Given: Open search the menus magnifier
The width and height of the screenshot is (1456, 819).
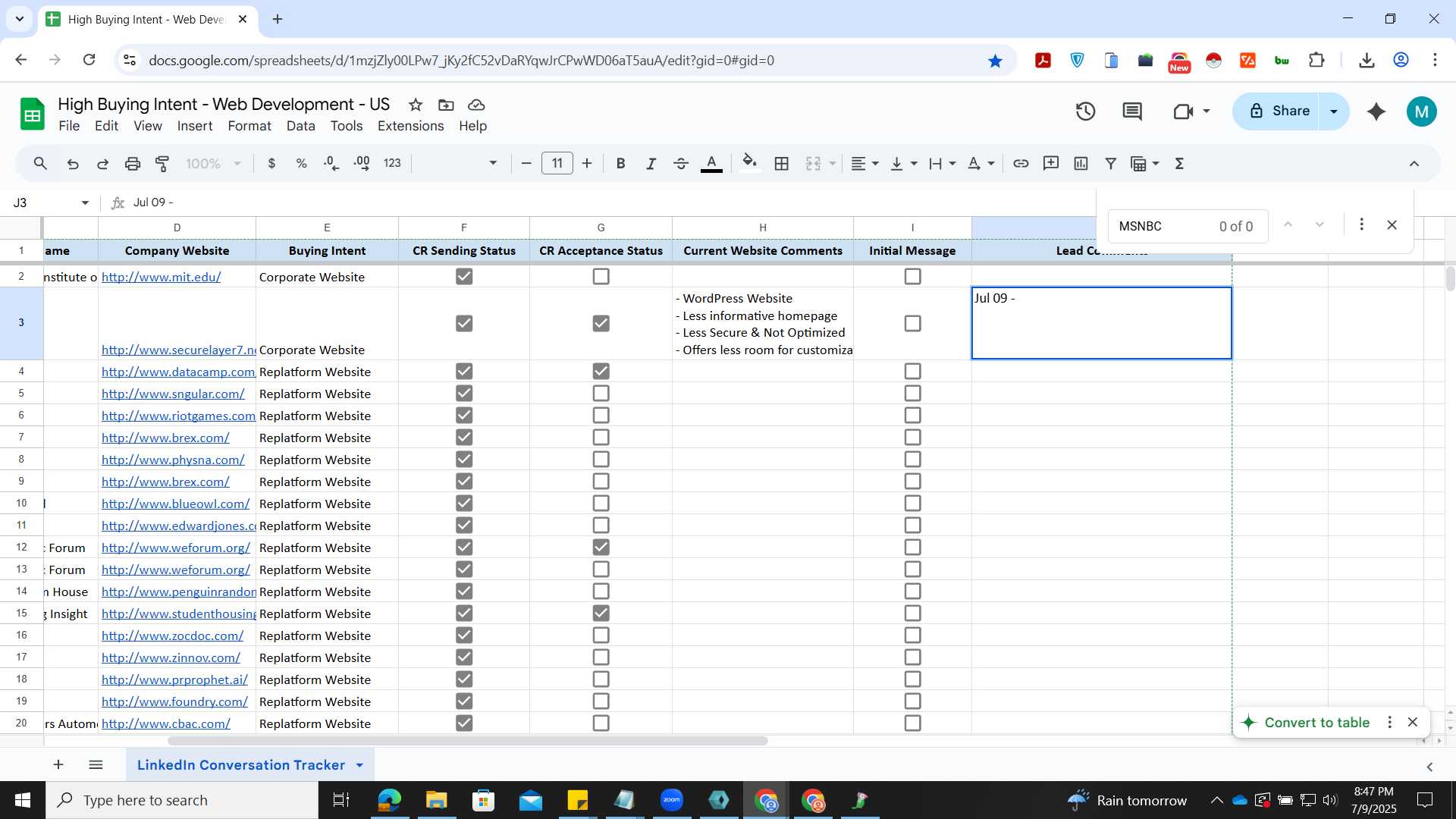Looking at the screenshot, I should tap(40, 164).
